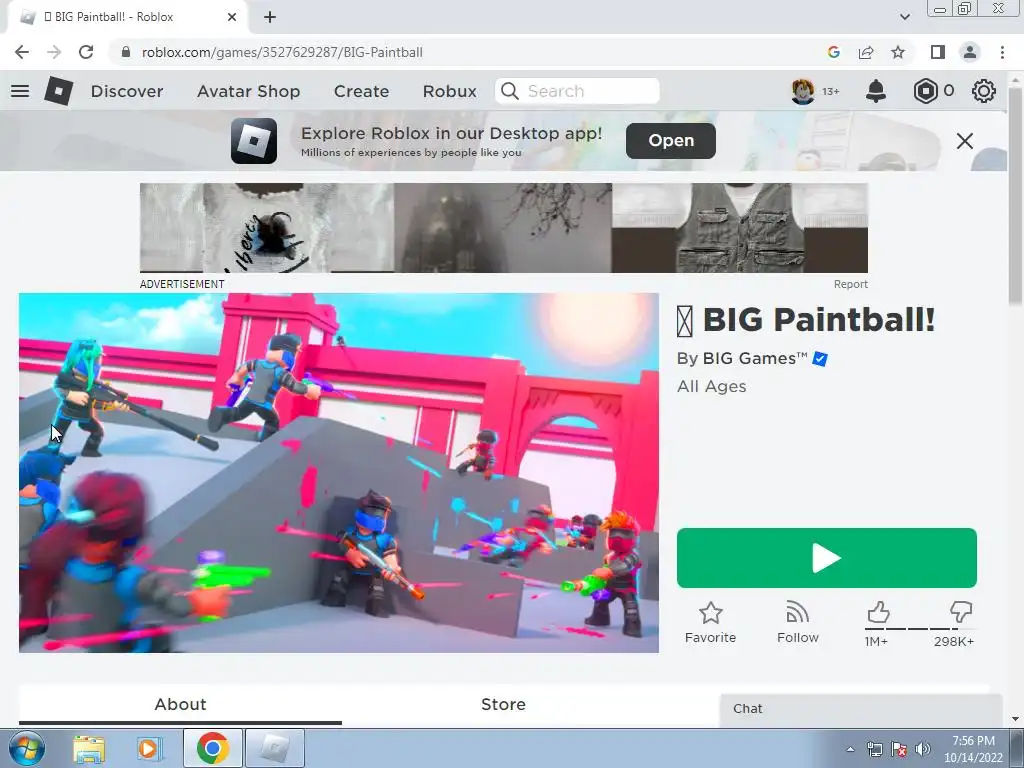Bookmark this page with the star
The width and height of the screenshot is (1024, 768).
pyautogui.click(x=899, y=52)
